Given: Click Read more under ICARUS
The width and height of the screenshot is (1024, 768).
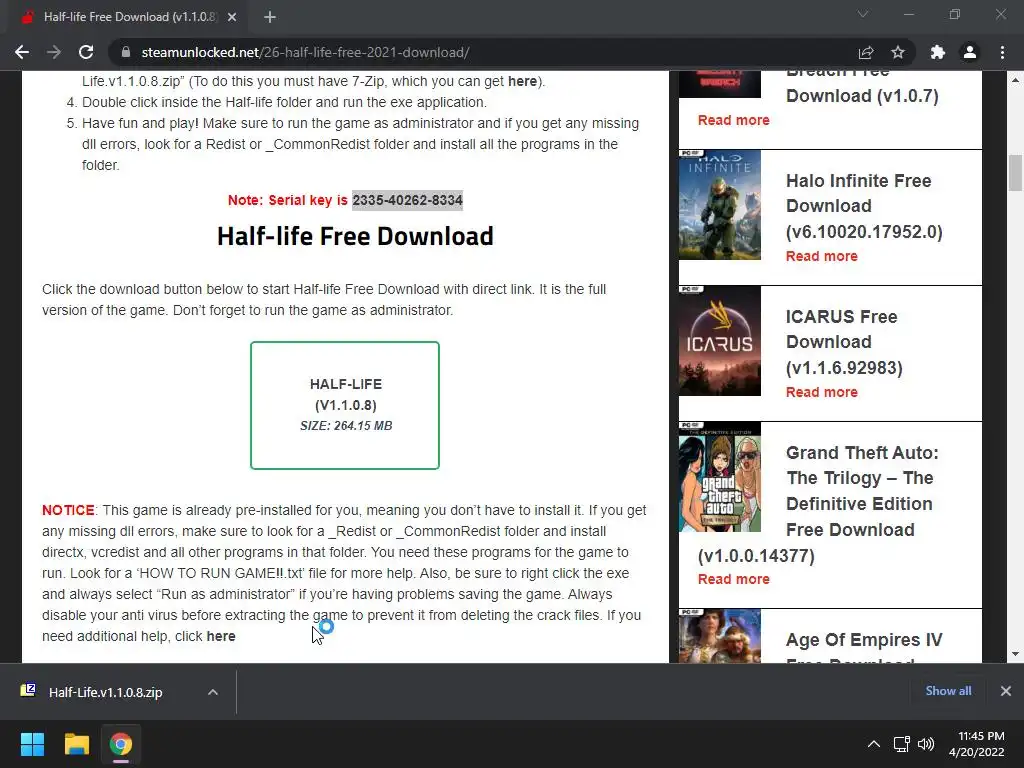Looking at the screenshot, I should [x=822, y=392].
